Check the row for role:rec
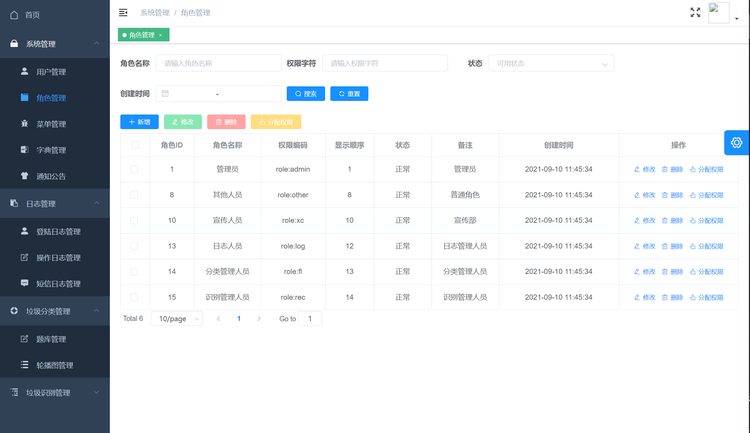 134,297
